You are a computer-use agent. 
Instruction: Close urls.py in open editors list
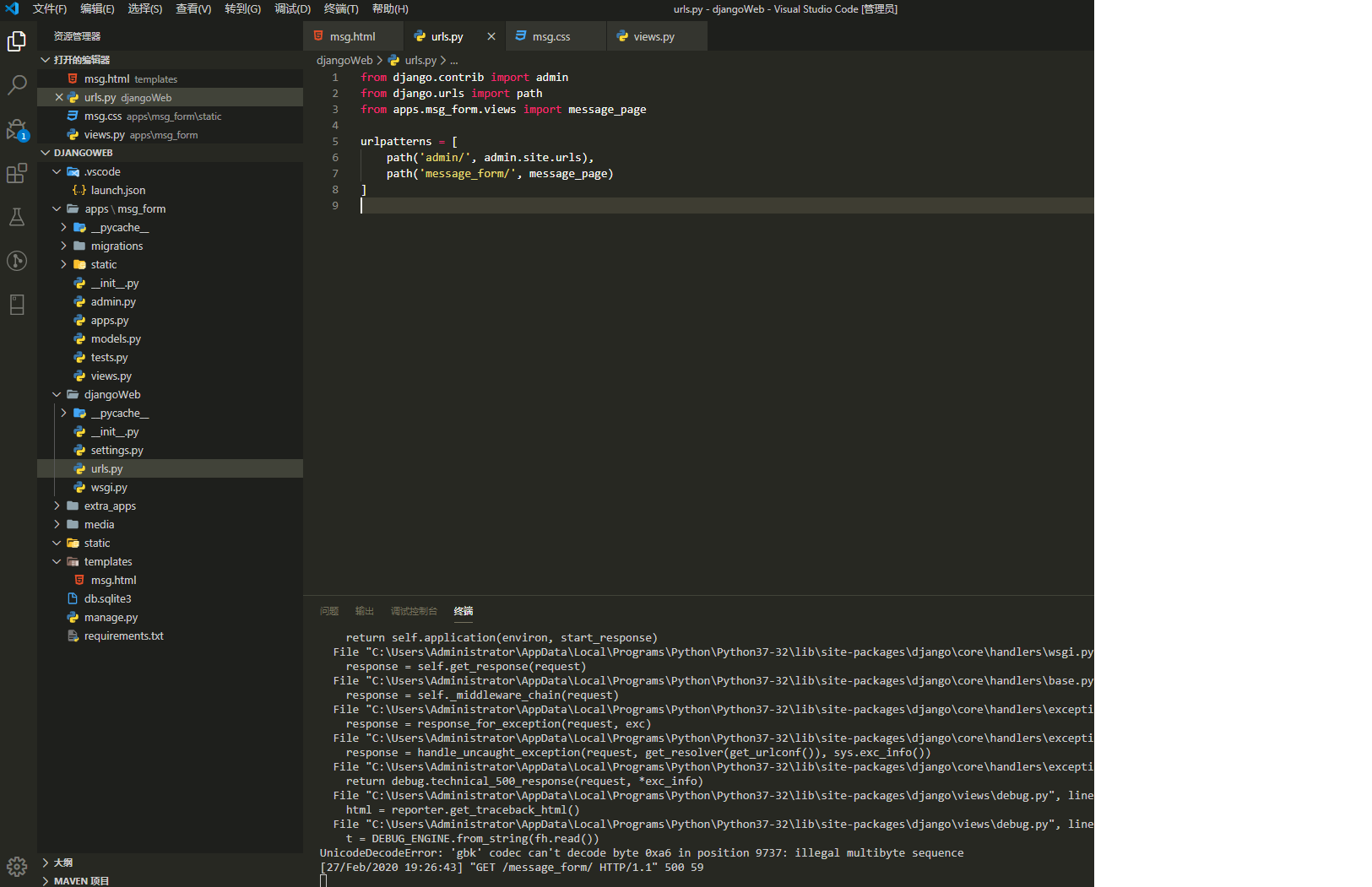(59, 97)
